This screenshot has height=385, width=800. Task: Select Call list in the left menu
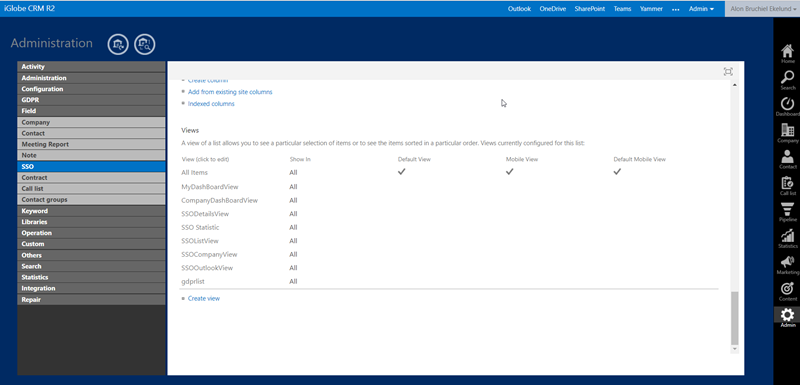pos(91,189)
